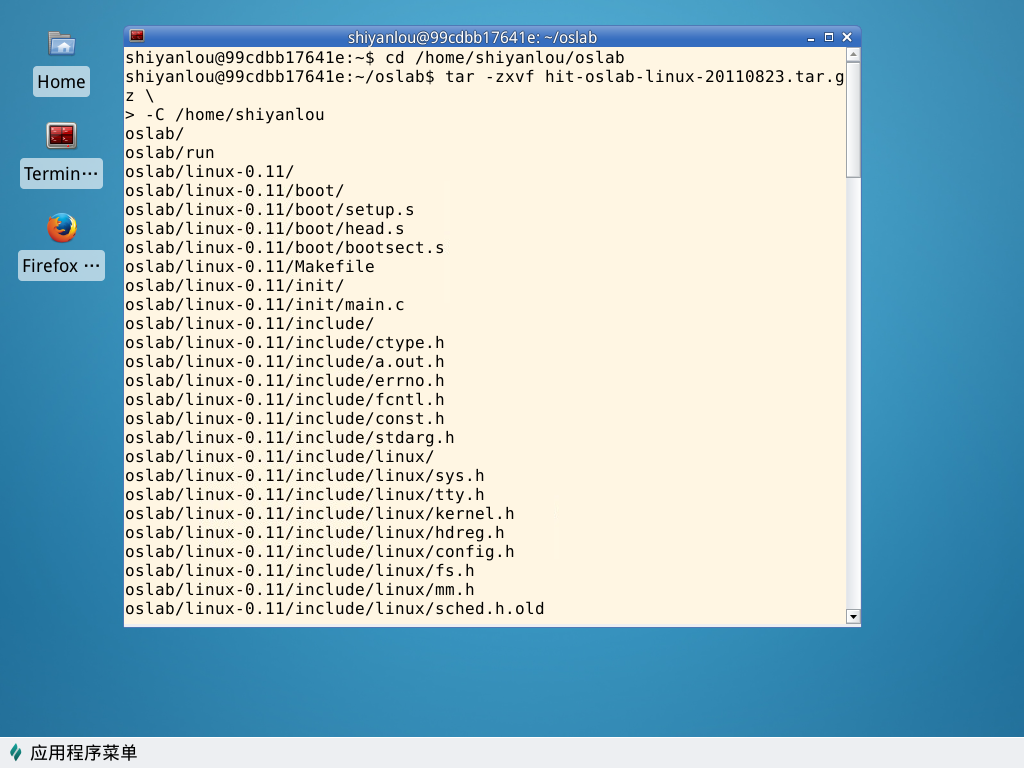Click the terminal window menu icon in title bar

click(x=137, y=37)
